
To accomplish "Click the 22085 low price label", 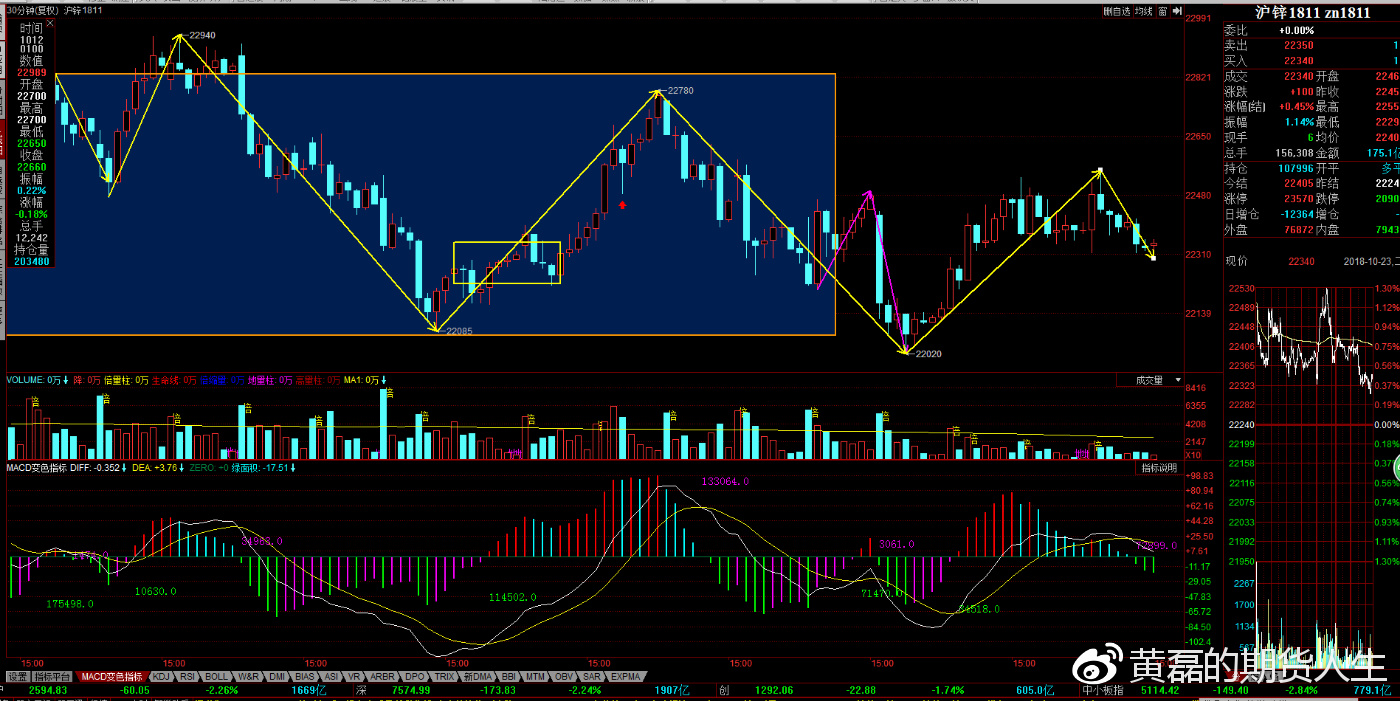I will [459, 331].
